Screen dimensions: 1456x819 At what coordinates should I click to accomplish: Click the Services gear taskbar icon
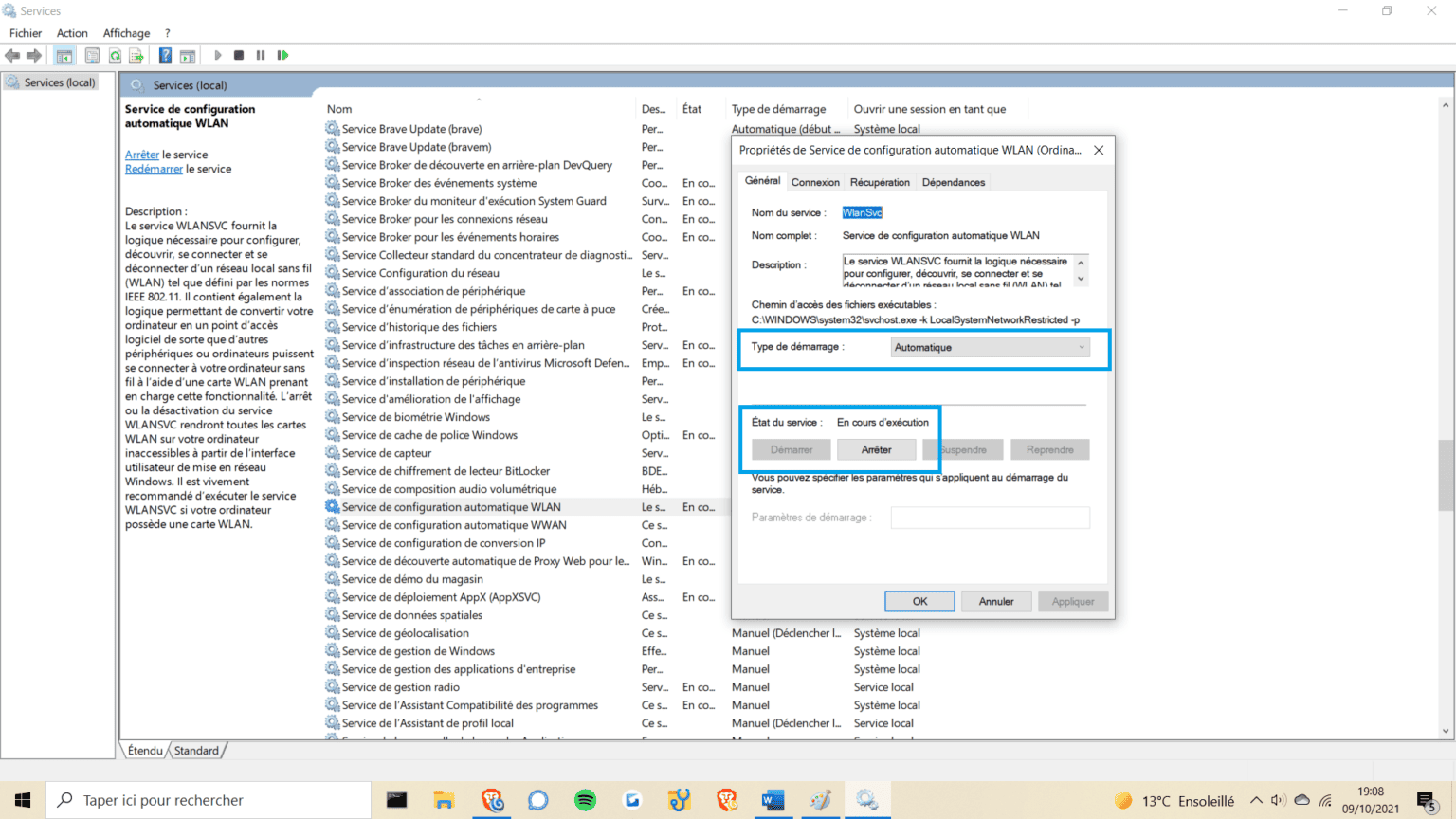866,800
